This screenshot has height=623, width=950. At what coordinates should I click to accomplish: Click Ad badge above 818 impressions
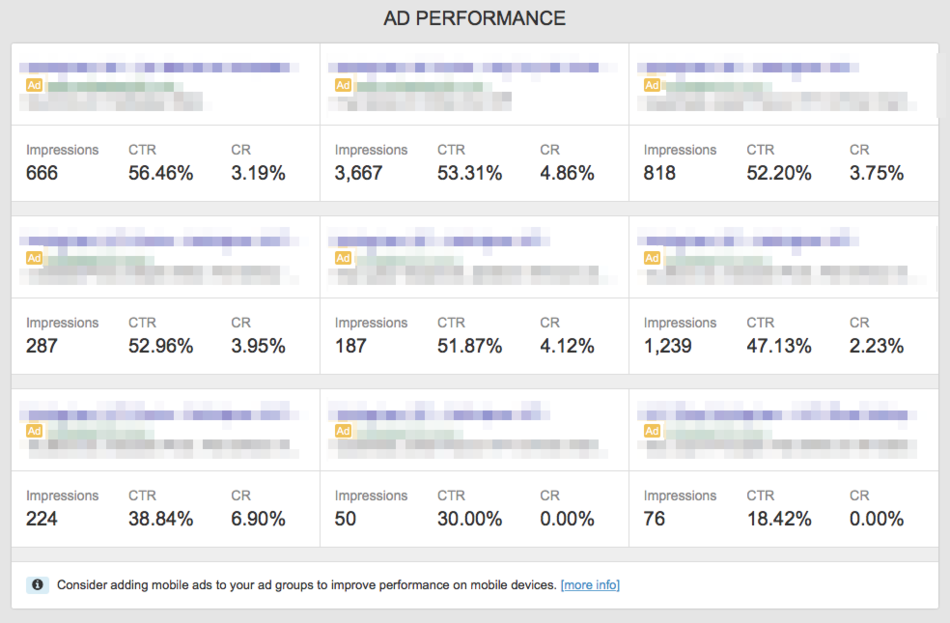652,86
